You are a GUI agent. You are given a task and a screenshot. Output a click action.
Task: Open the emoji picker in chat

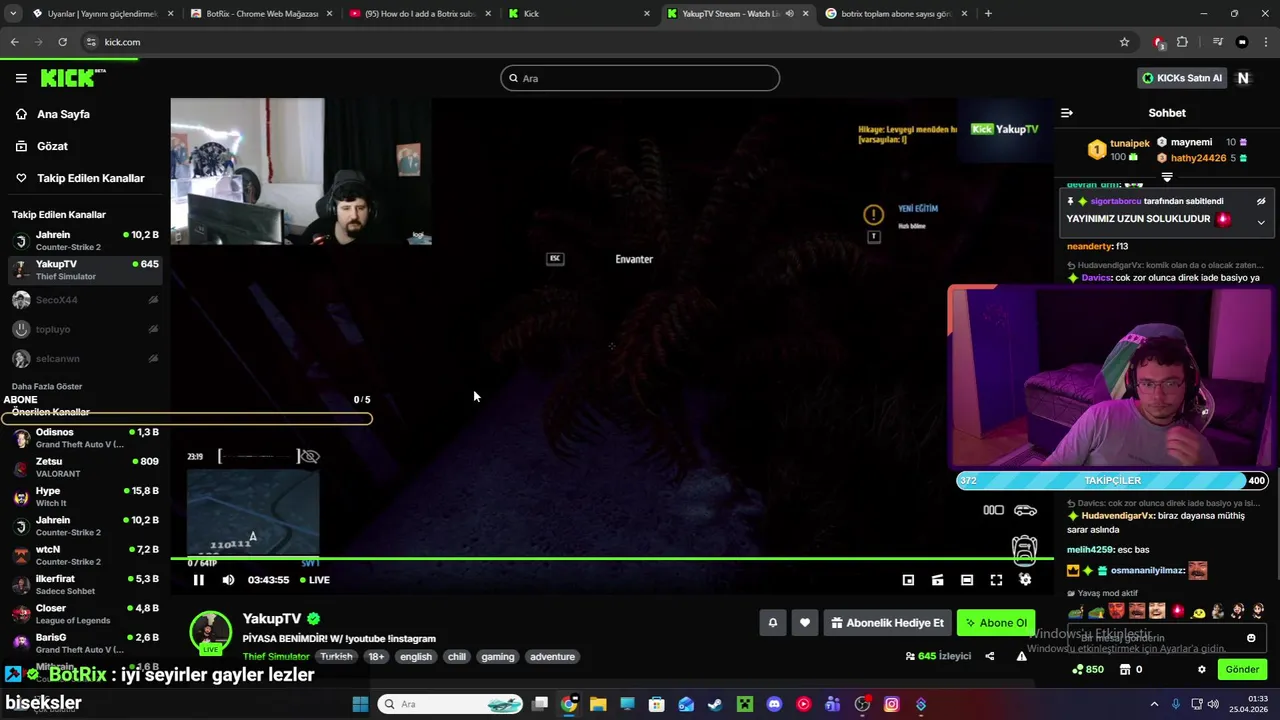tap(1251, 638)
